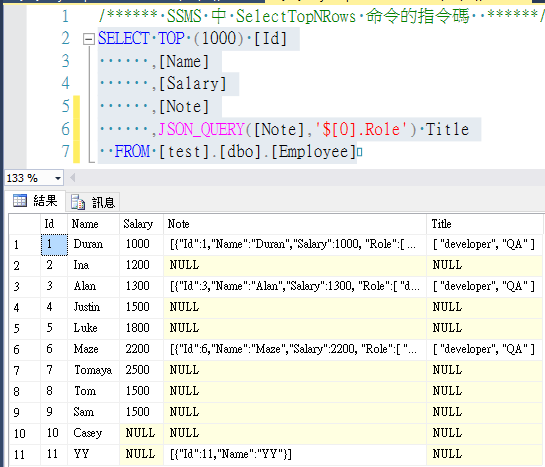The height and width of the screenshot is (467, 545).
Task: Click the Tomaya name cell
Action: tap(93, 370)
